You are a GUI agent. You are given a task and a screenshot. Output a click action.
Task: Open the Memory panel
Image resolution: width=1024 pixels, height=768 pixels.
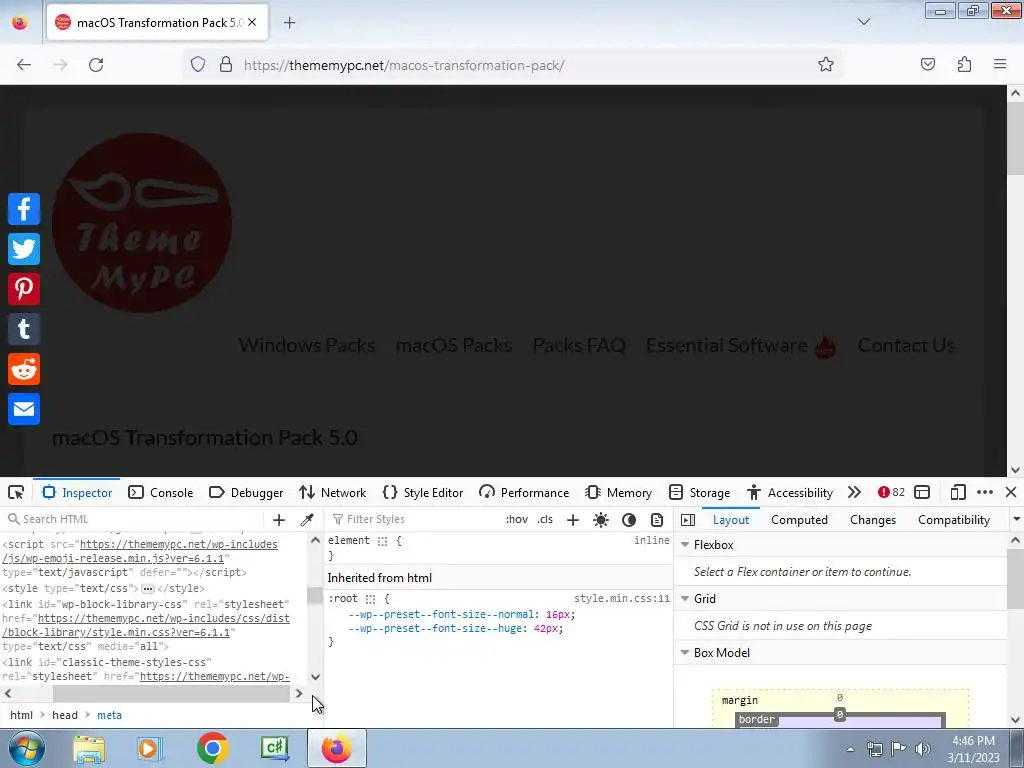[x=618, y=492]
